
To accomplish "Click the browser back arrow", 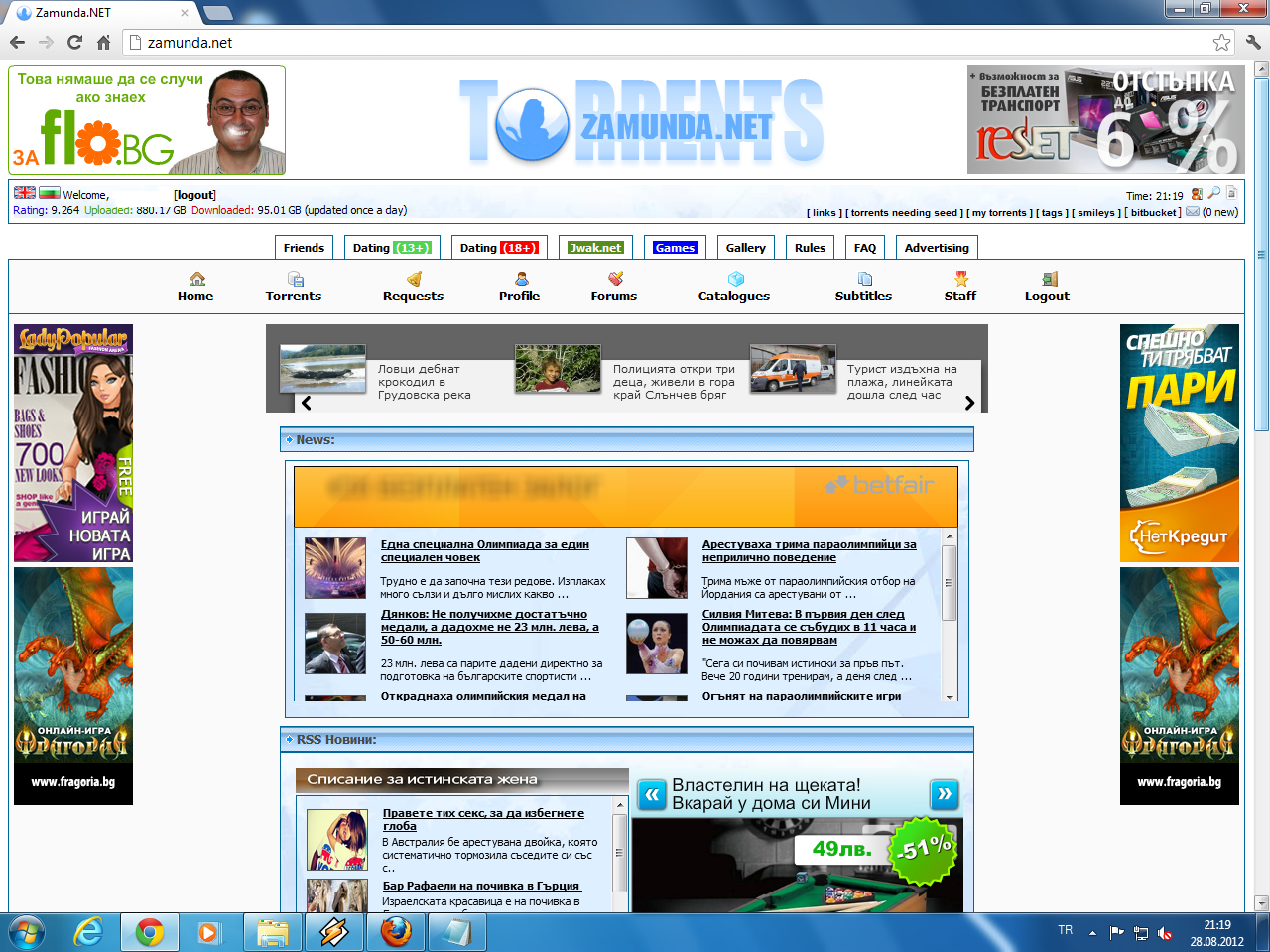I will pos(17,42).
